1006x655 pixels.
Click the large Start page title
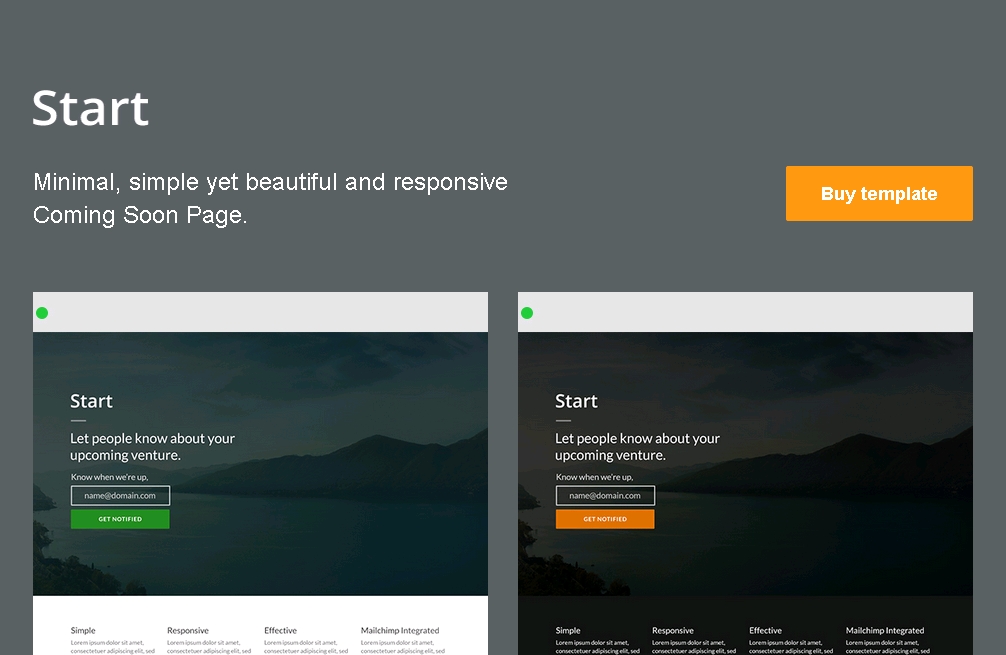(91, 108)
